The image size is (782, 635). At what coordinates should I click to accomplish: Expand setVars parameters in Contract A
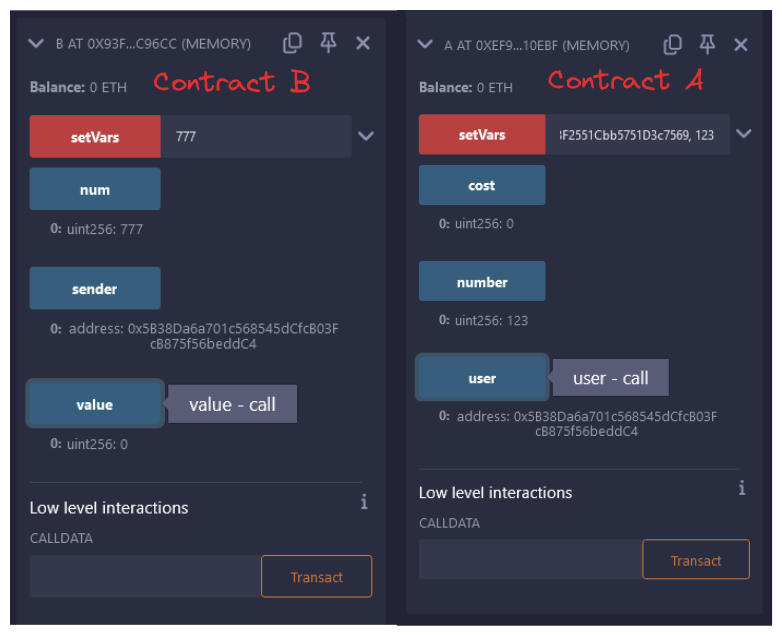pos(743,134)
